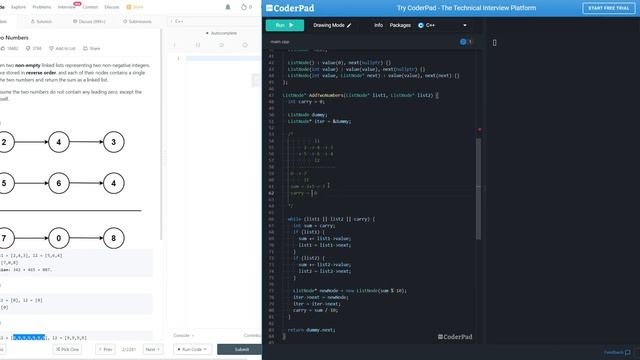Click the device icon in the output pane
The width and height of the screenshot is (640, 360).
495,42
